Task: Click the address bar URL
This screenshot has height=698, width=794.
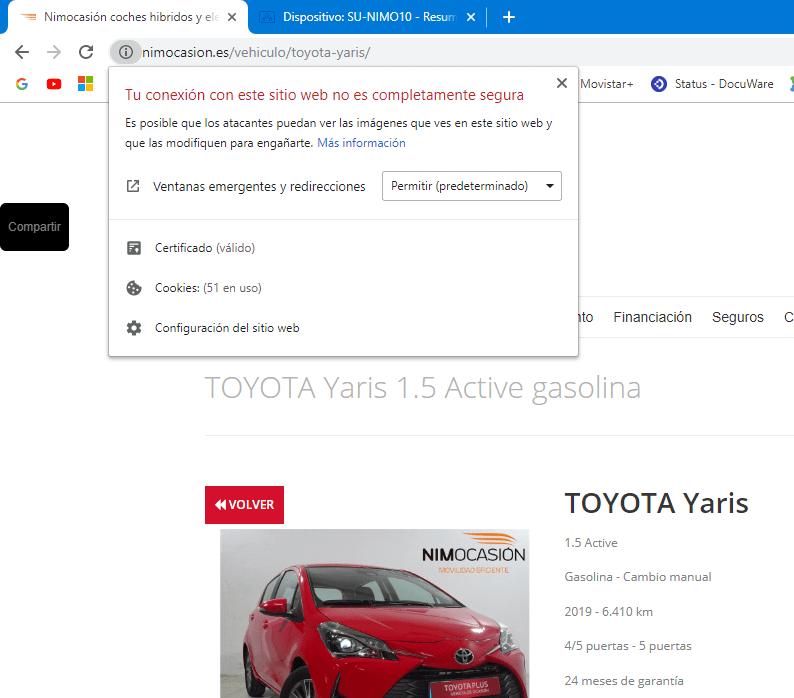Action: pos(256,52)
